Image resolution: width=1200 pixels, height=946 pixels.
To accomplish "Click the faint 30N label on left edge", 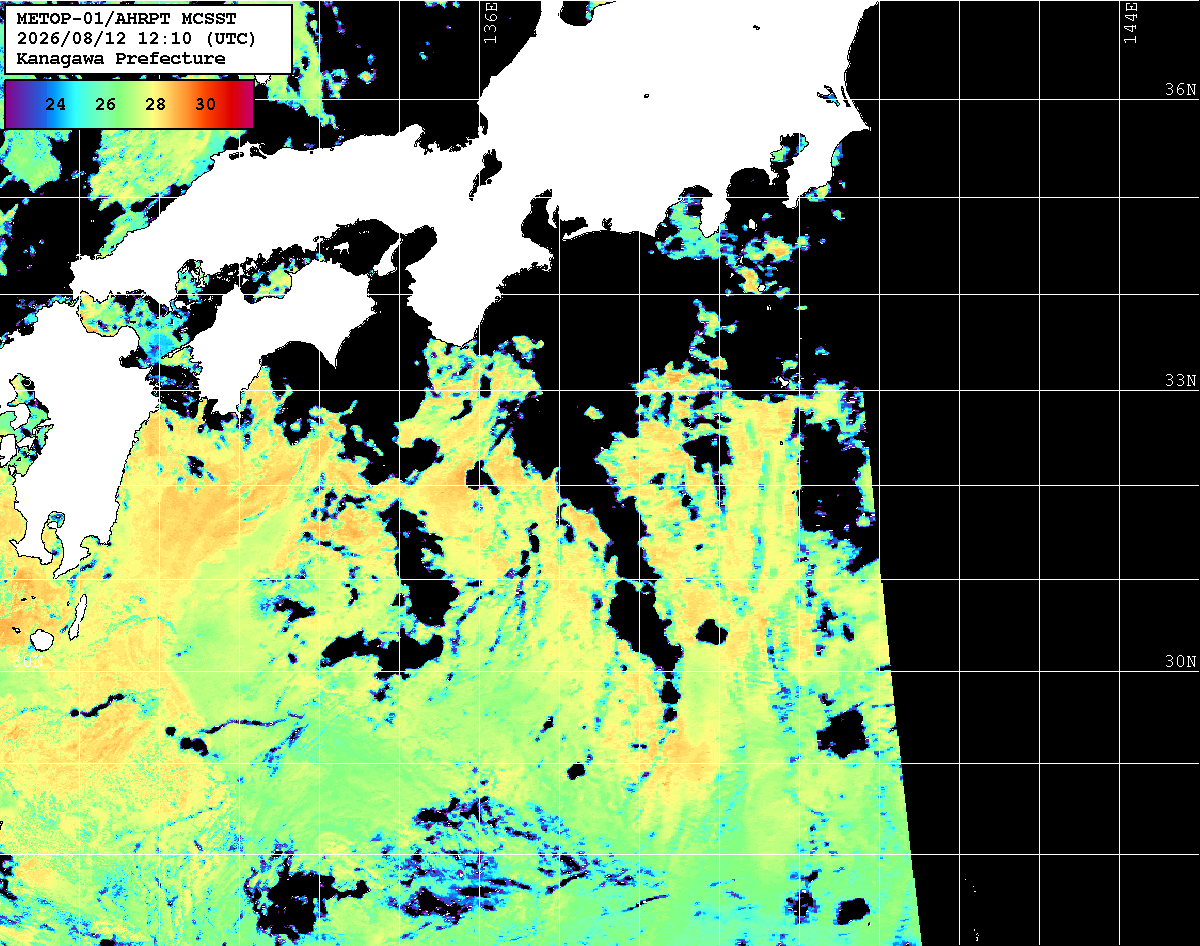I will (x=27, y=661).
